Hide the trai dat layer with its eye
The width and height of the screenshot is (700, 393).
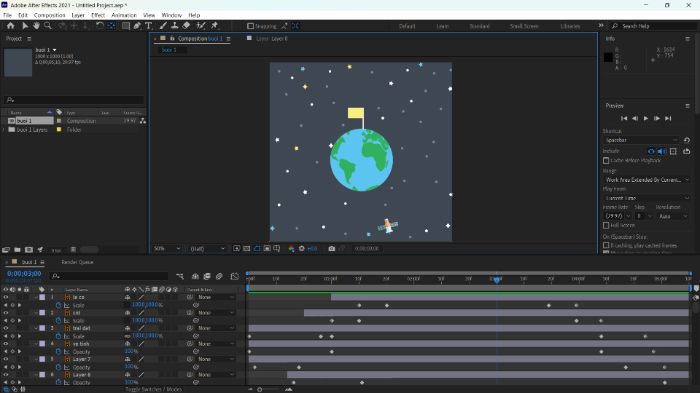click(x=6, y=328)
